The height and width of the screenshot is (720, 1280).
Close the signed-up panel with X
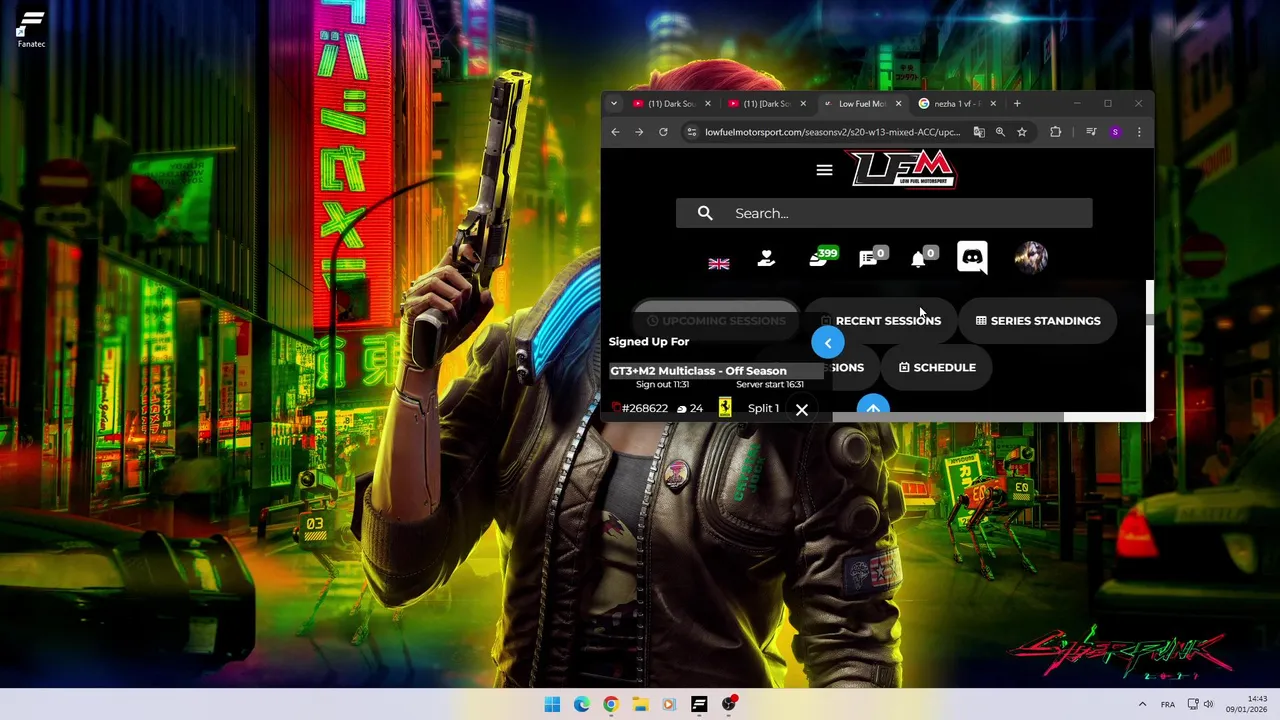point(802,410)
